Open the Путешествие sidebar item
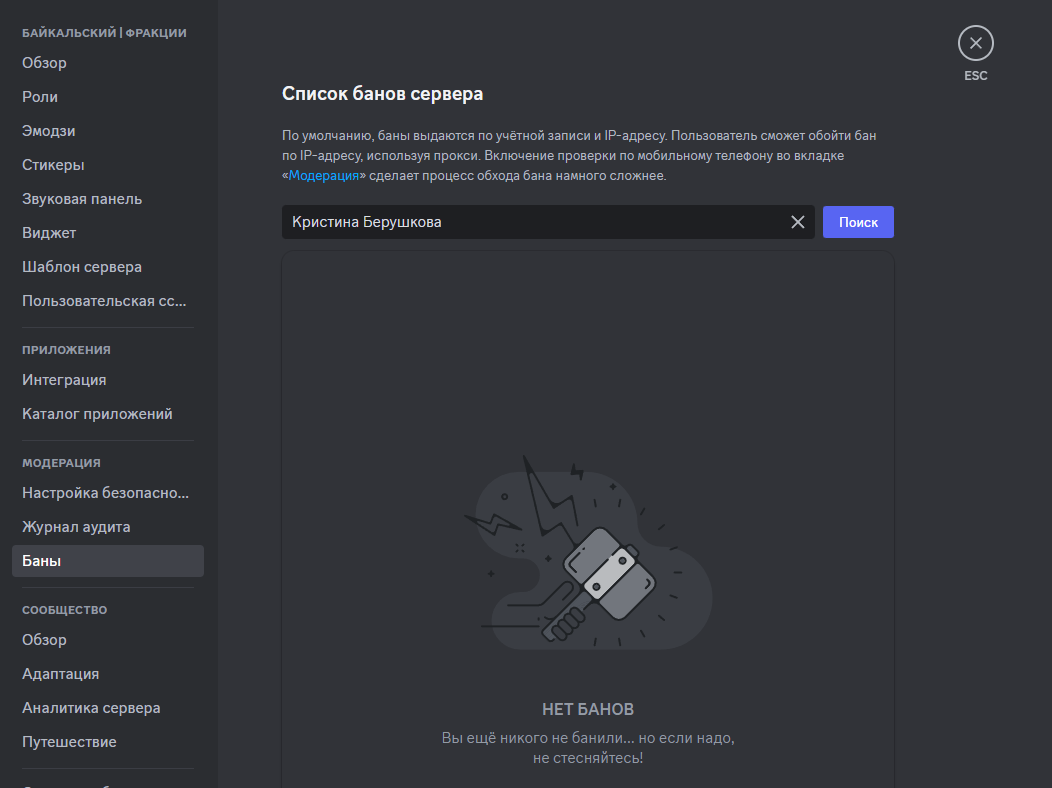Screen dimensions: 1052x788 point(69,742)
